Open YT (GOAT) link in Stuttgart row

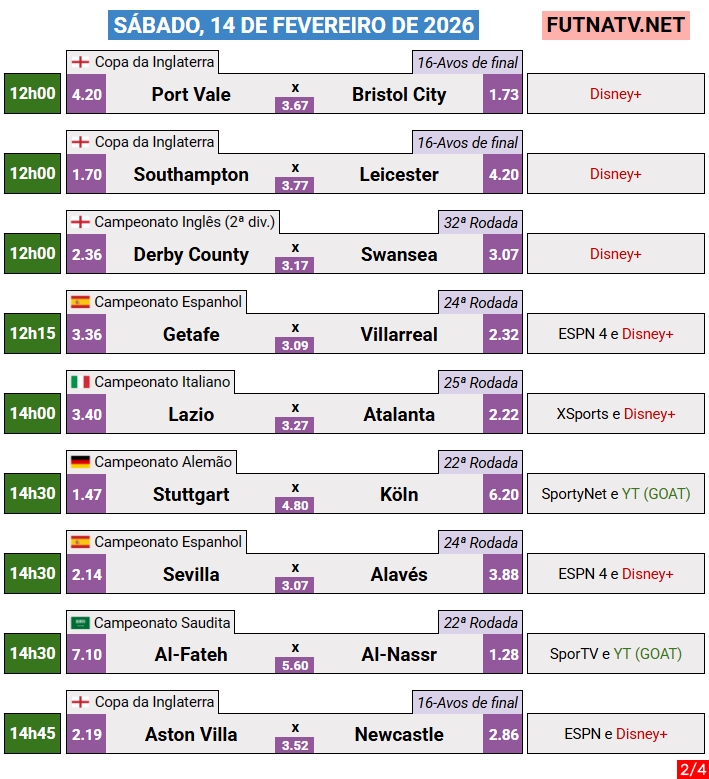(656, 494)
